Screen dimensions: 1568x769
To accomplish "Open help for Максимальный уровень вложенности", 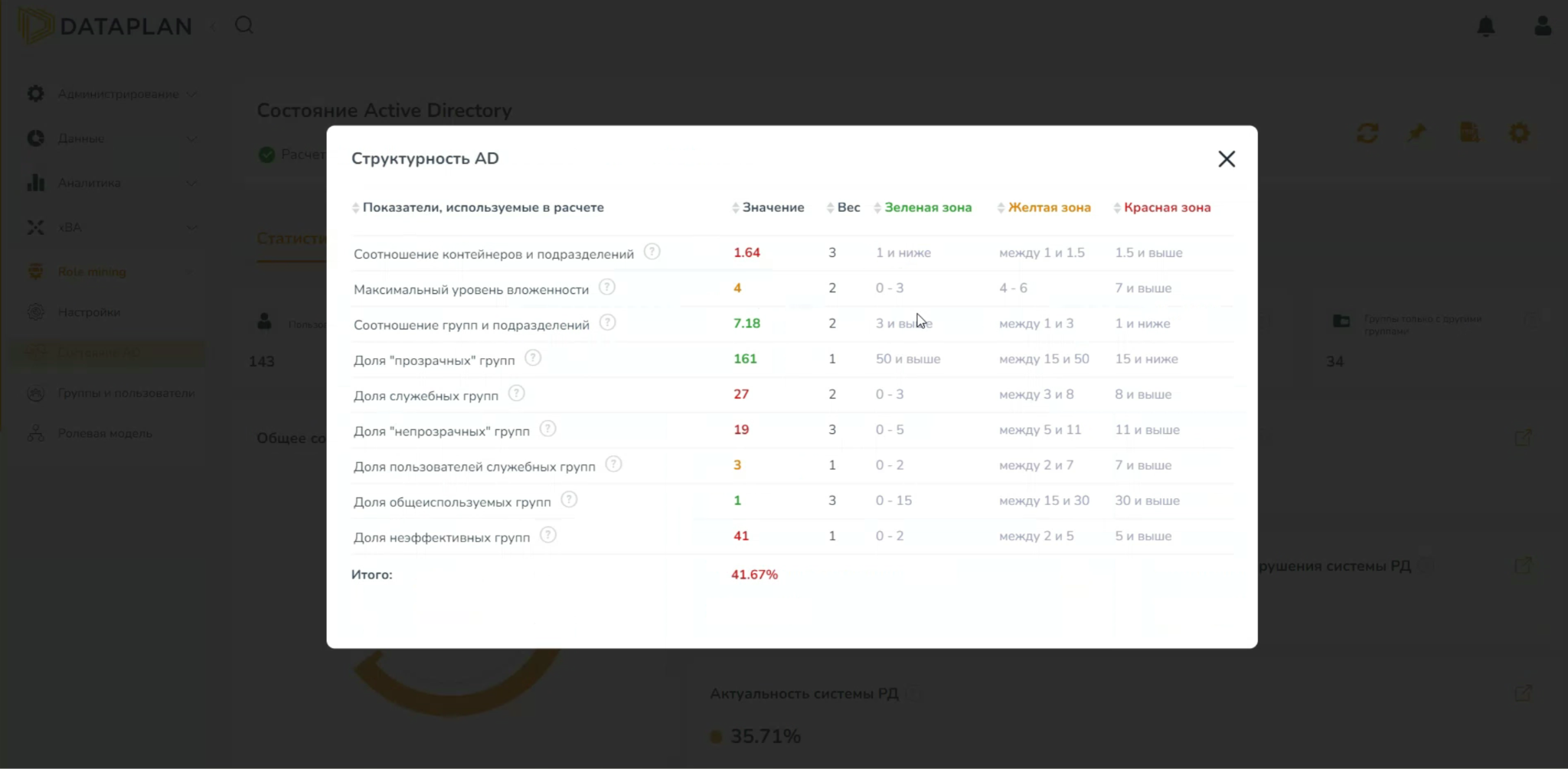I will (x=606, y=287).
